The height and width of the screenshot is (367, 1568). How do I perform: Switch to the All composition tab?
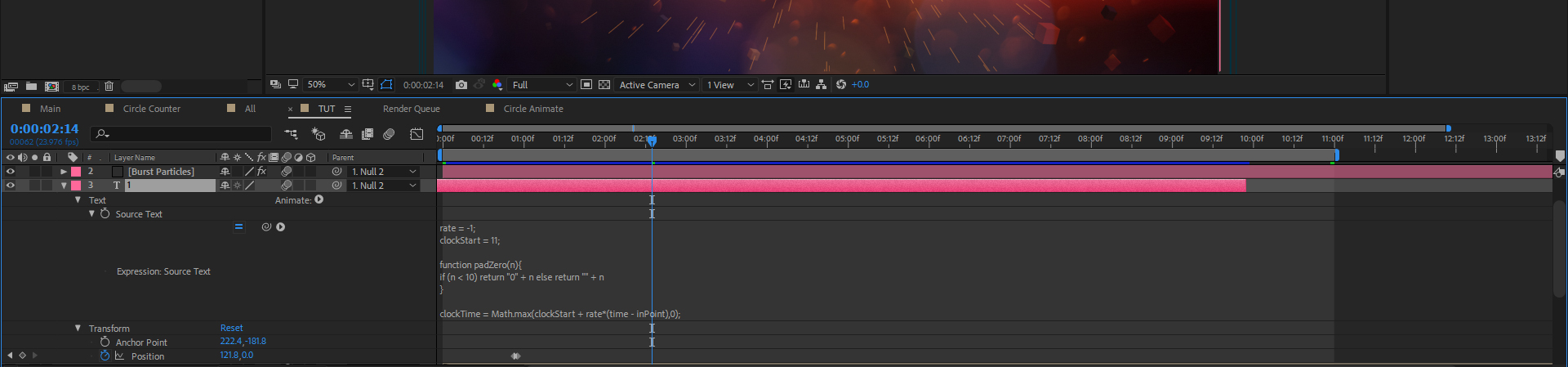[250, 109]
